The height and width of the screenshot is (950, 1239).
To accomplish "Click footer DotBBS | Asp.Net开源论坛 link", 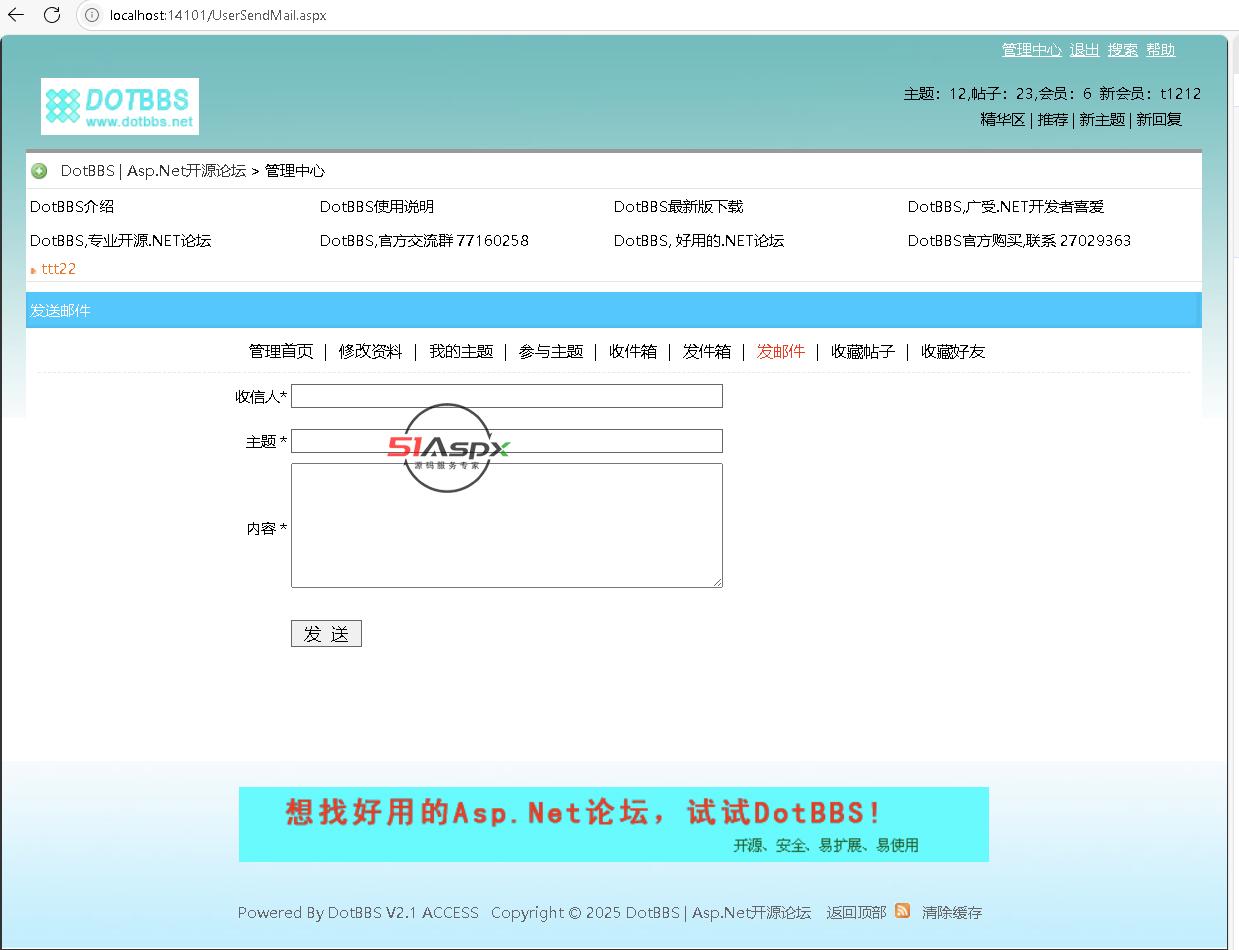I will point(718,913).
